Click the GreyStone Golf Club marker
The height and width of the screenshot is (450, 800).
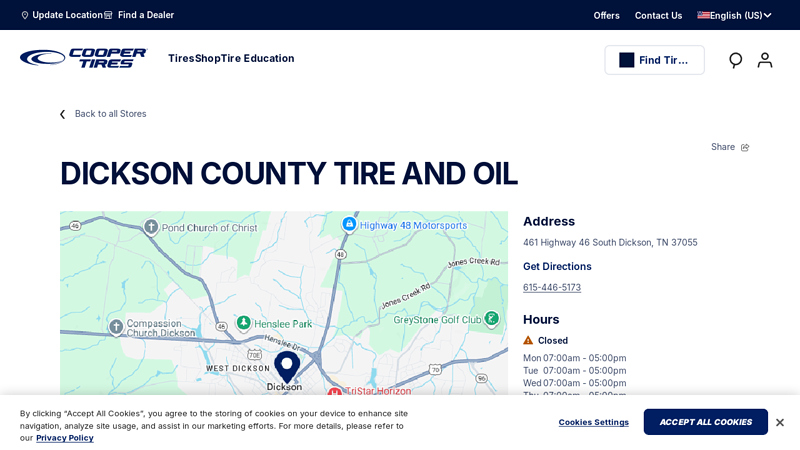click(x=491, y=319)
